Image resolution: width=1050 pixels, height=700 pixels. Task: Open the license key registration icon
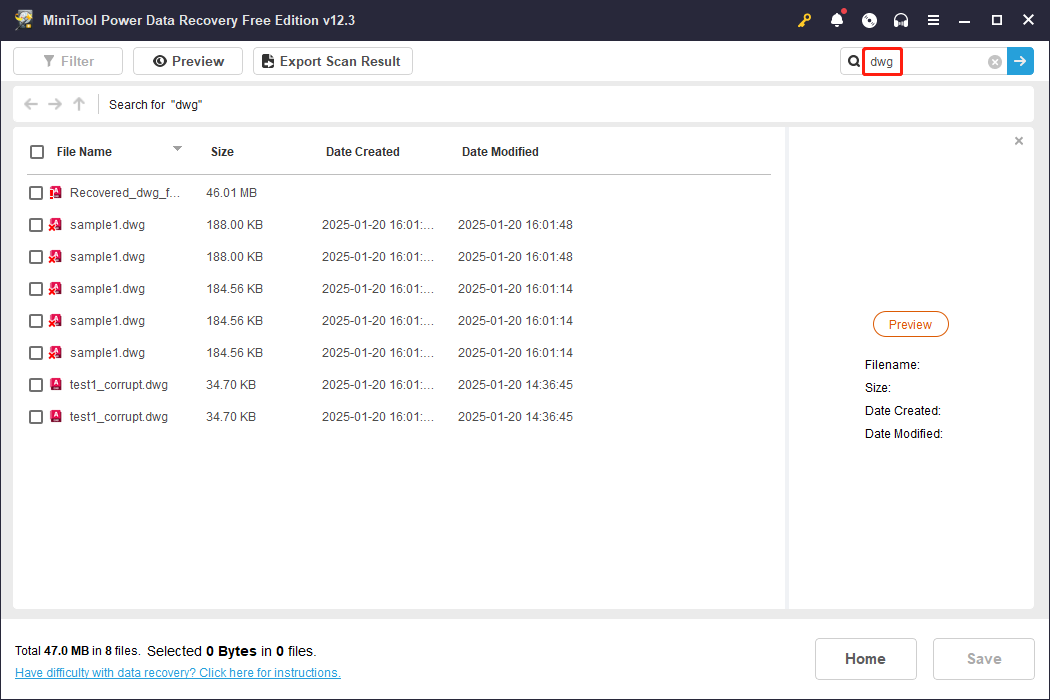point(805,20)
